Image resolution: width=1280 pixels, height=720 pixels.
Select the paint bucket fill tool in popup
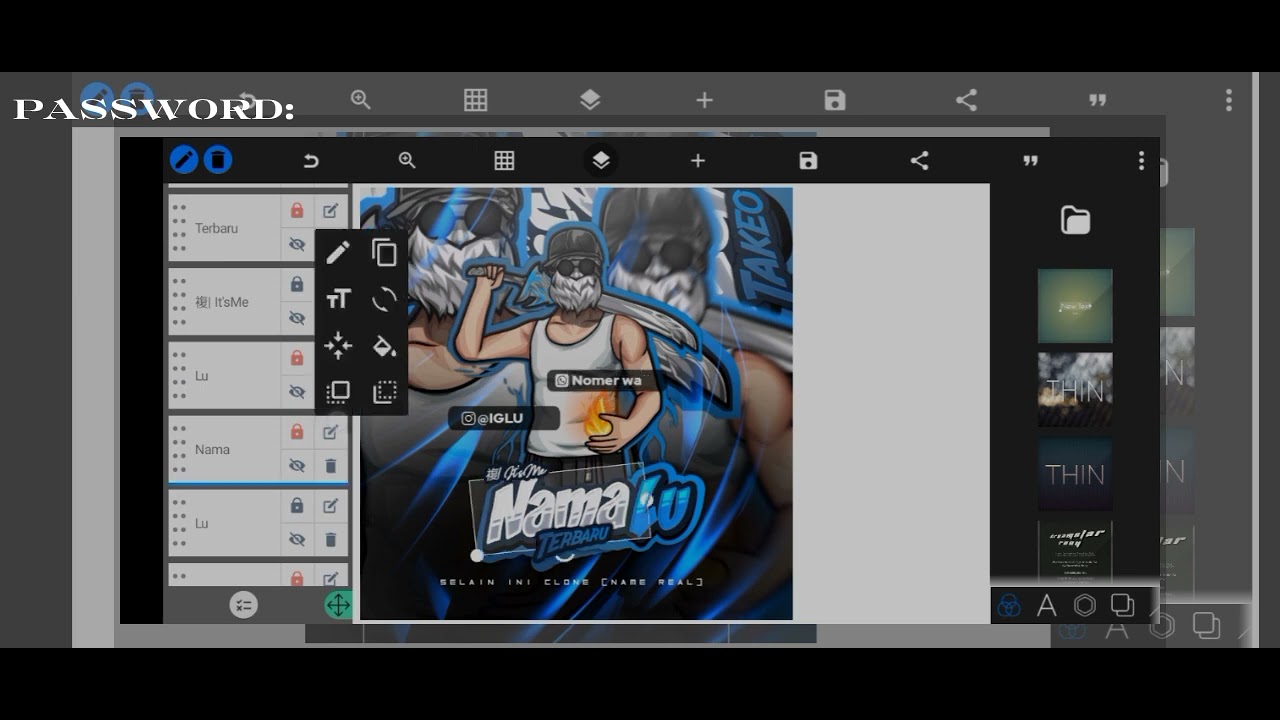(384, 346)
